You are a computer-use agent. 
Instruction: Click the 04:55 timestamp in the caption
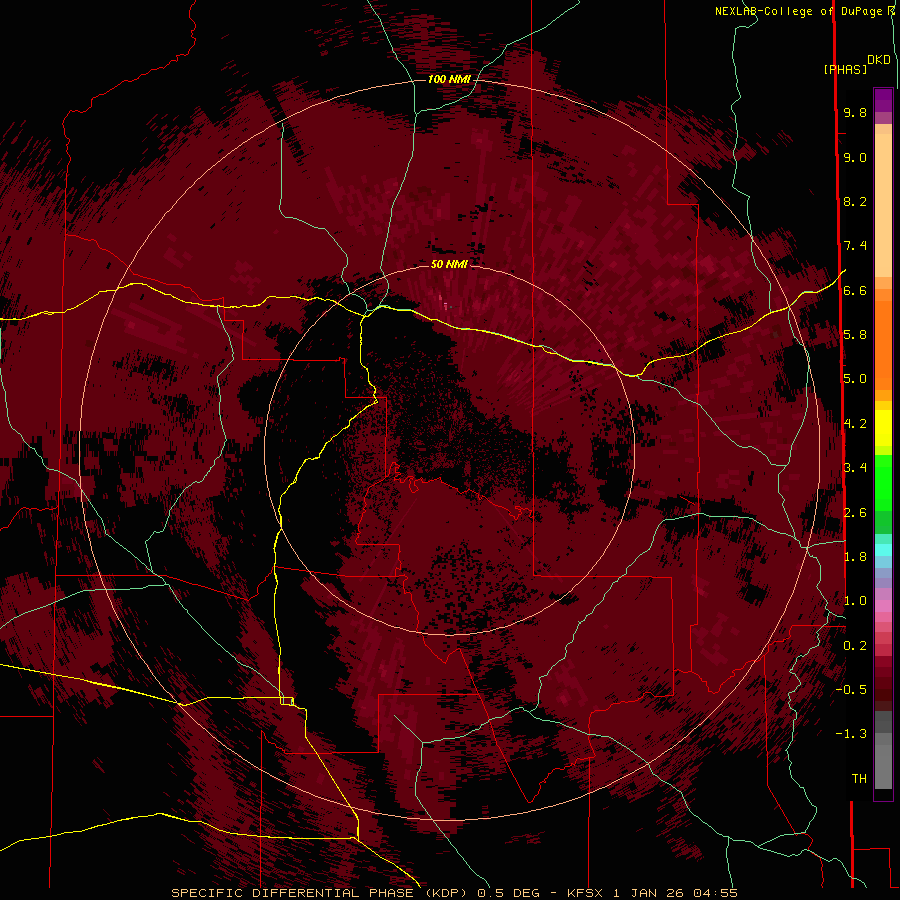(715, 893)
